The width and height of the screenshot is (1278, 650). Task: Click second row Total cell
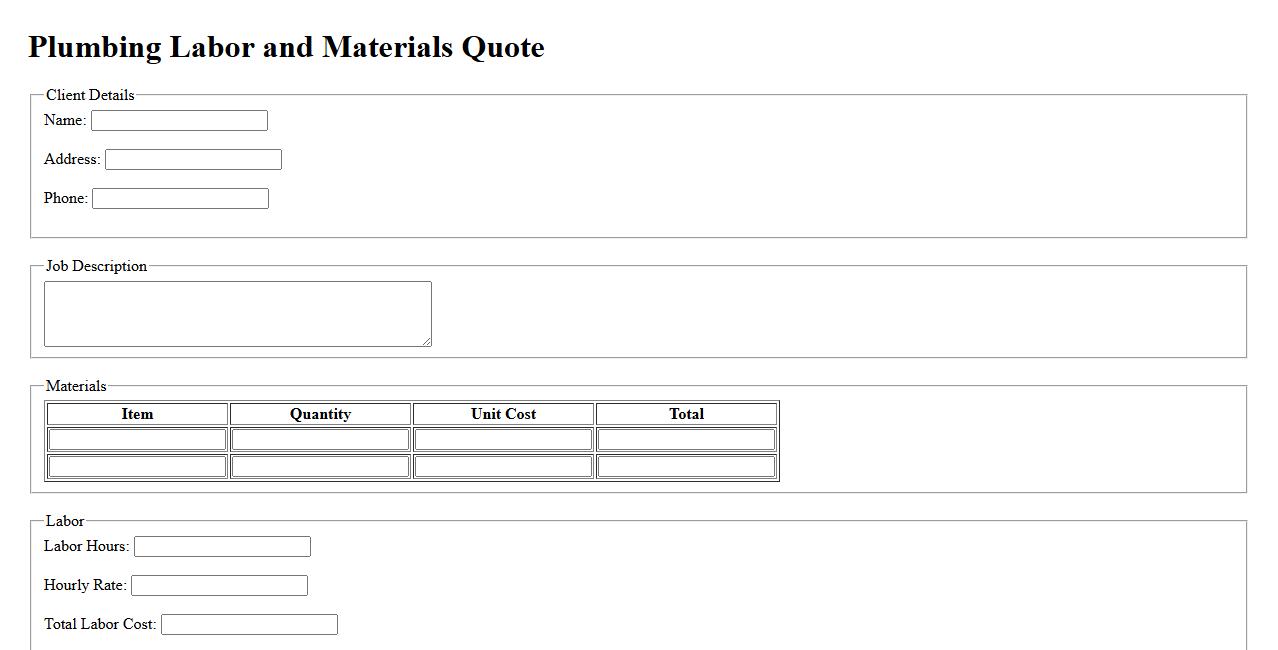point(686,466)
